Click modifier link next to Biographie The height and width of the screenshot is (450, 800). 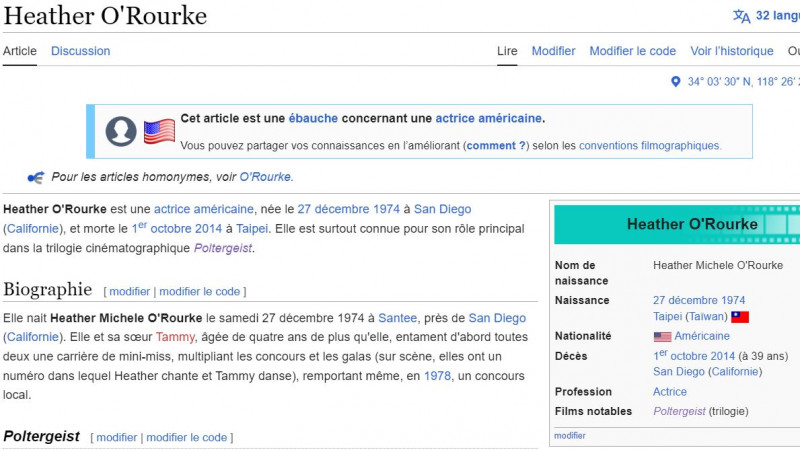point(129,292)
